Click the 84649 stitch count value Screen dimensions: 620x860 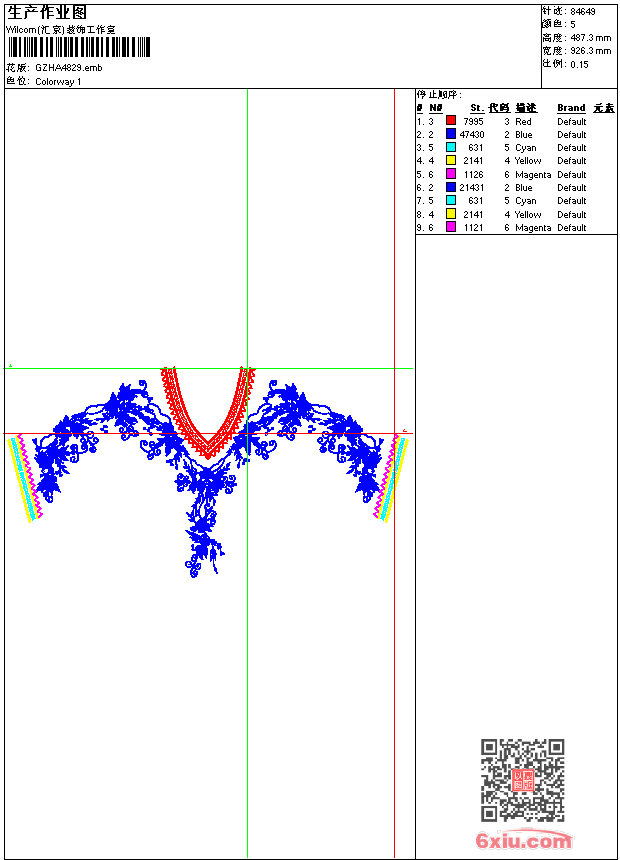583,11
